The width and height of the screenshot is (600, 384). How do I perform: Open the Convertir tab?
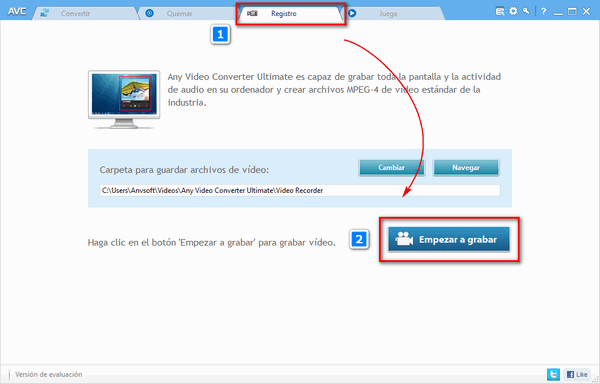pyautogui.click(x=85, y=13)
